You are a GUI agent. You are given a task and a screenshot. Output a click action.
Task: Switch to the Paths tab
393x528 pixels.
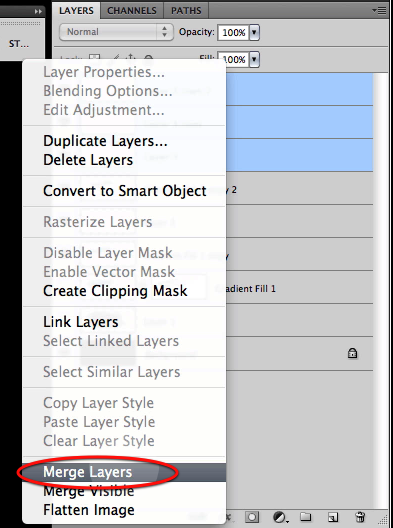[186, 10]
